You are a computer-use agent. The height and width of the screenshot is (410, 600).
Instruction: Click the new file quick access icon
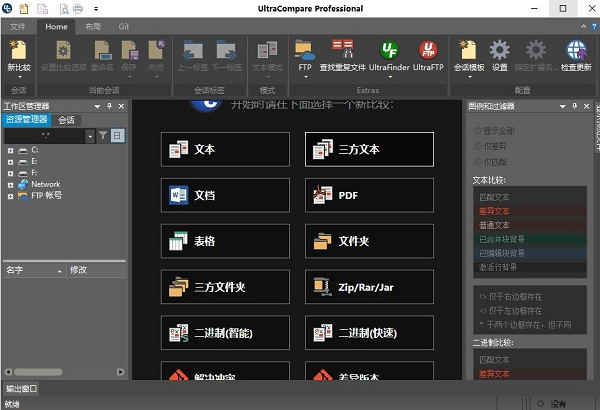coord(24,8)
